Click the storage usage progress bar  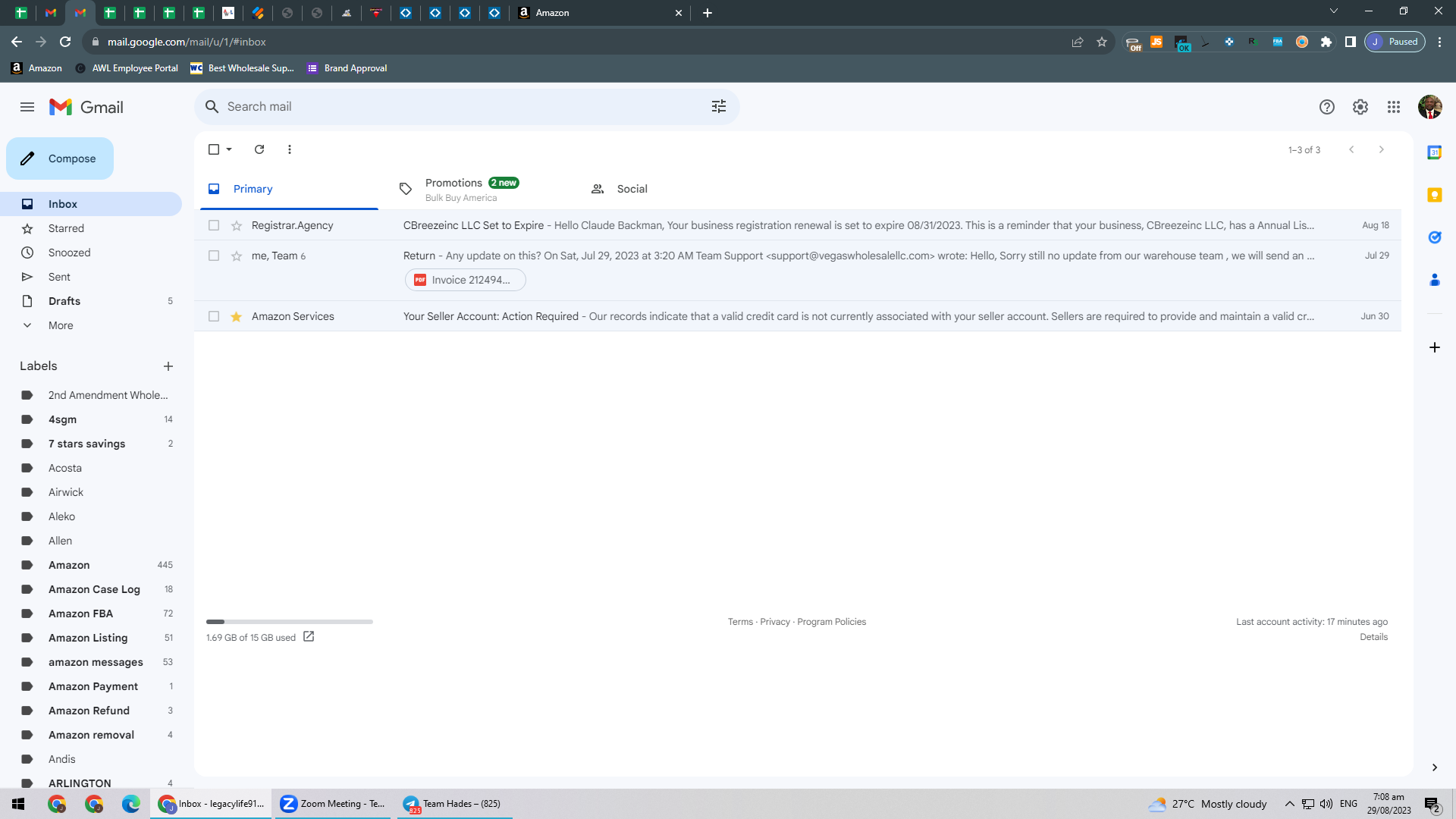click(290, 622)
